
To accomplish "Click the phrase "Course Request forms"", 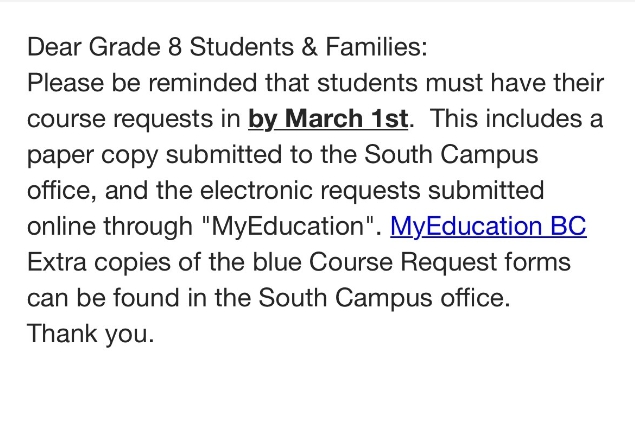I will [440, 262].
